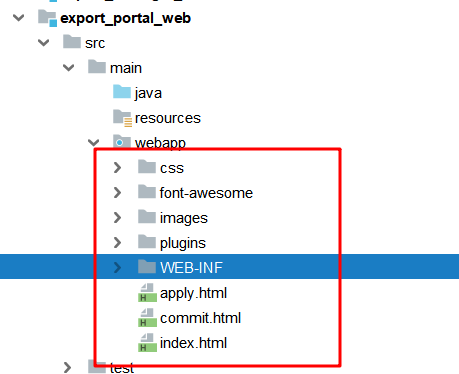Click the commit.html file icon

(147, 318)
